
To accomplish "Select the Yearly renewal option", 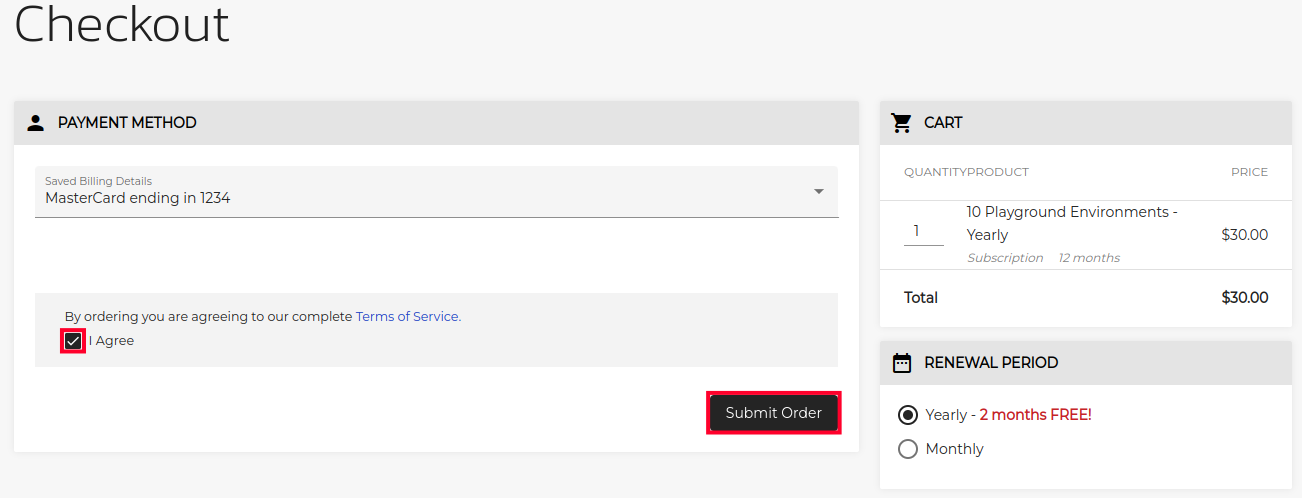I will tap(908, 415).
